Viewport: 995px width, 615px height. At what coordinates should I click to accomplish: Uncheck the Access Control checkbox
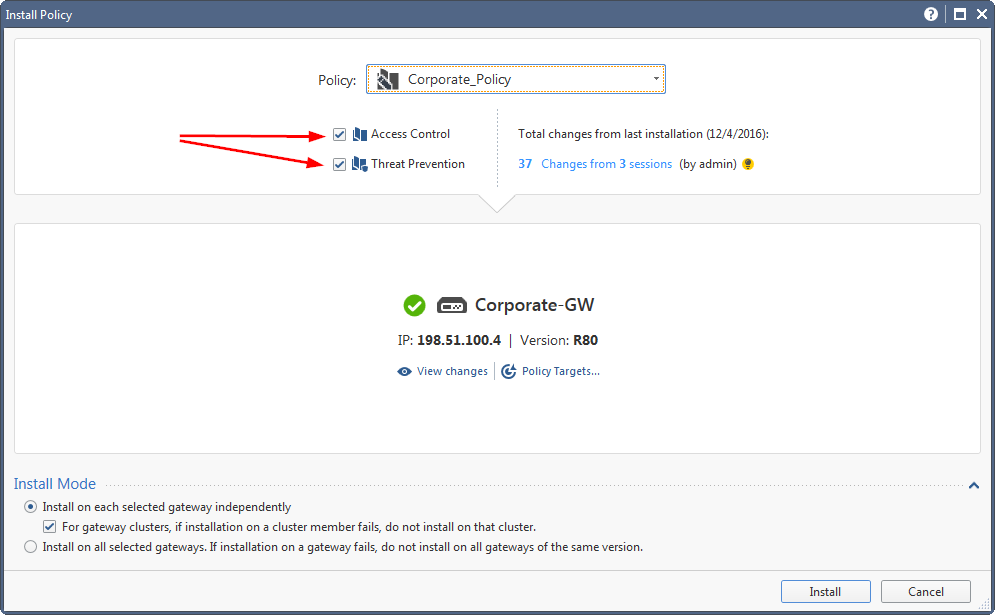(x=339, y=134)
